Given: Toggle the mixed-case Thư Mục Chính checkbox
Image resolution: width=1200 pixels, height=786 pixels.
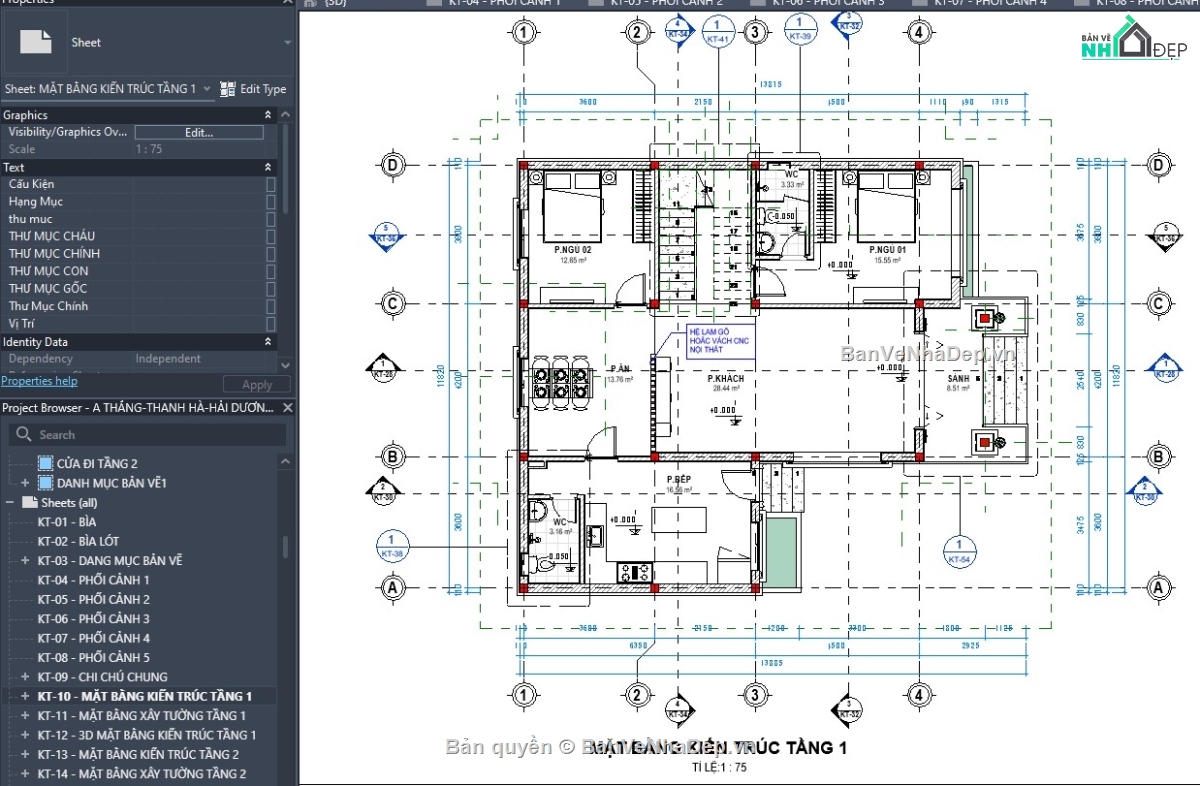Looking at the screenshot, I should coord(271,306).
